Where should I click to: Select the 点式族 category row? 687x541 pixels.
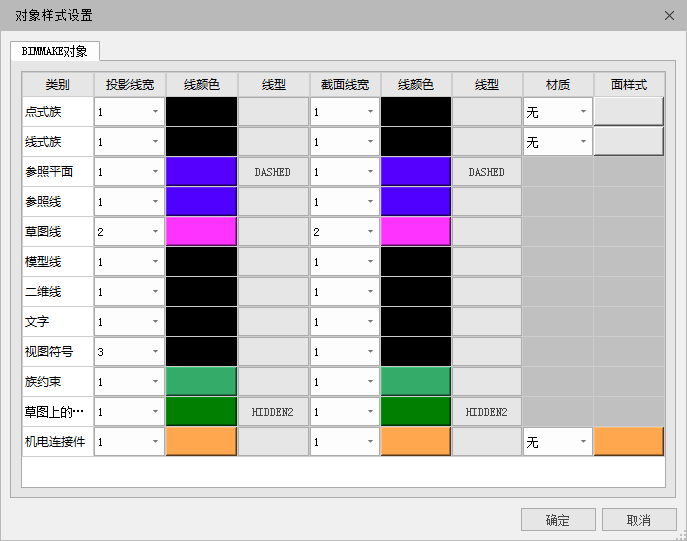click(x=57, y=112)
